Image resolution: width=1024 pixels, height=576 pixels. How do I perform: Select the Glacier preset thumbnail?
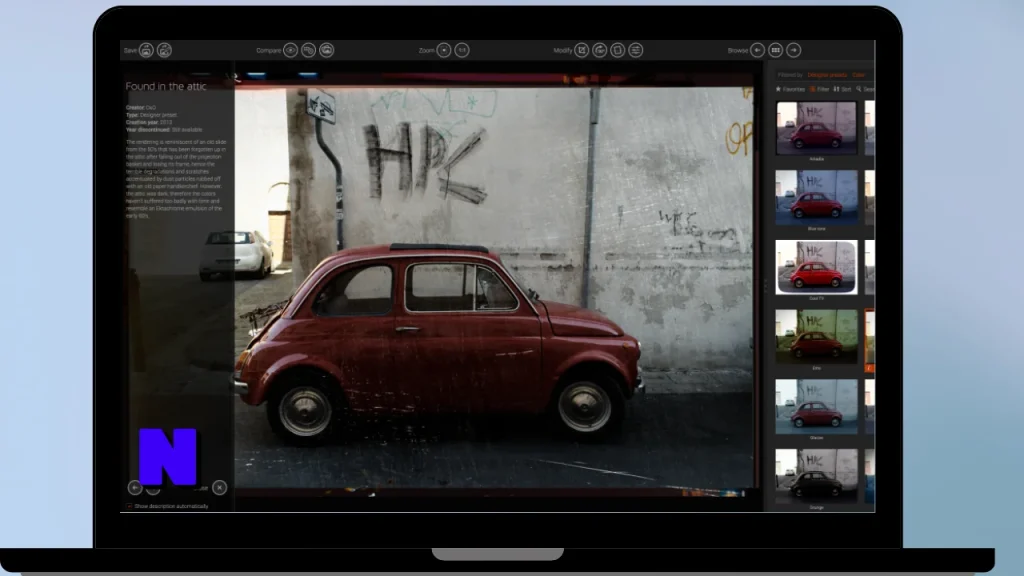coord(816,406)
